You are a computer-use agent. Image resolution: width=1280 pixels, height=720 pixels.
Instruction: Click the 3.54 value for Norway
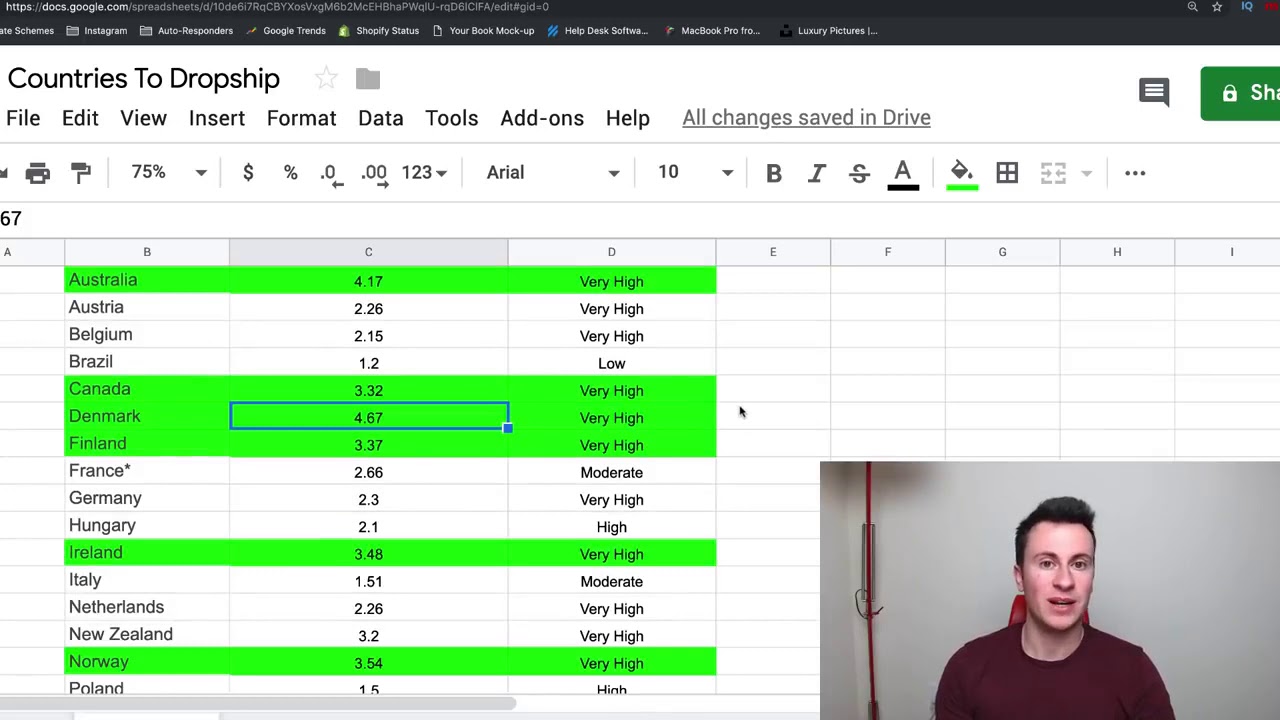368,663
